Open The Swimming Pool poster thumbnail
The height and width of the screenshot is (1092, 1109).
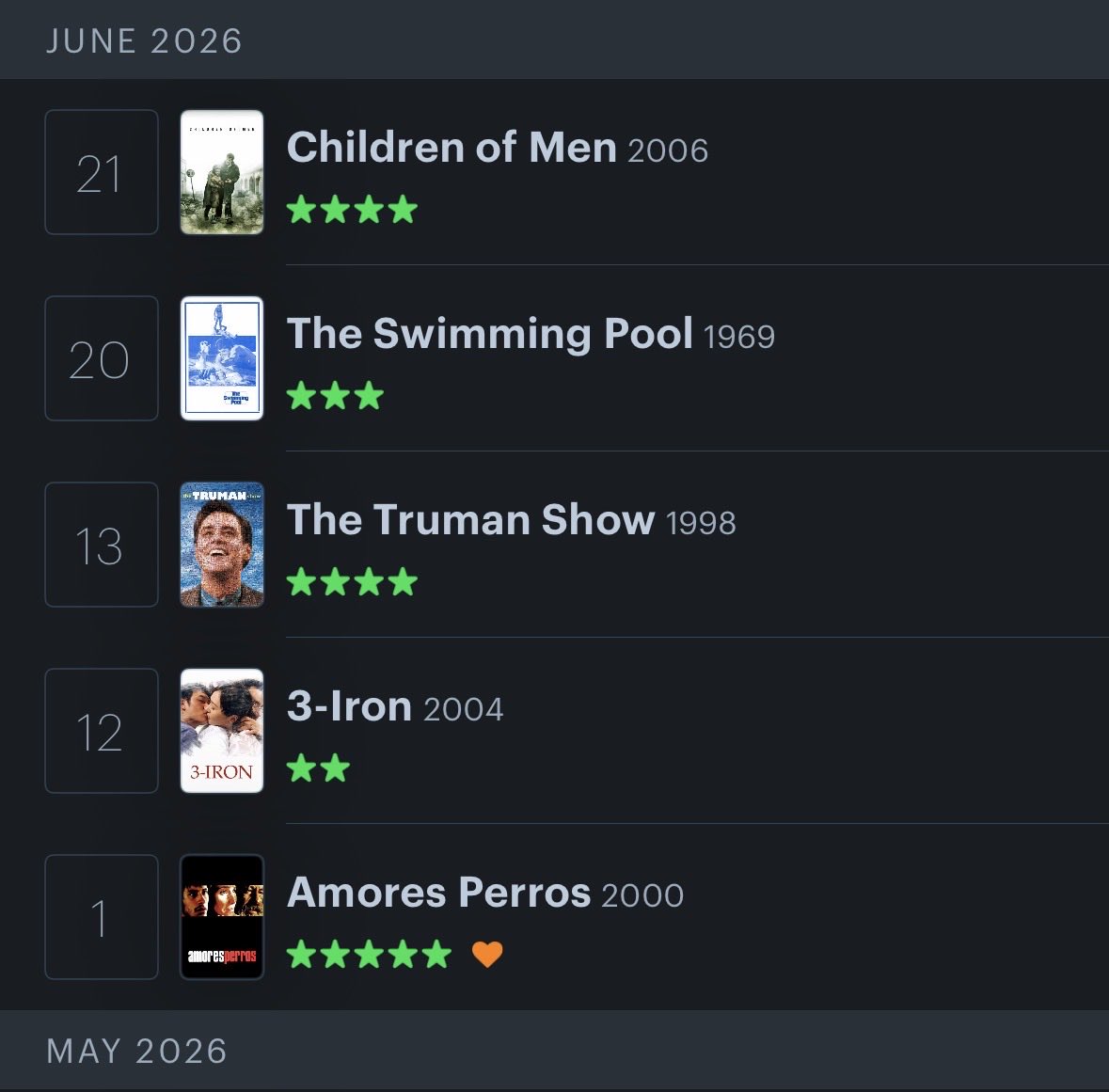[x=222, y=357]
